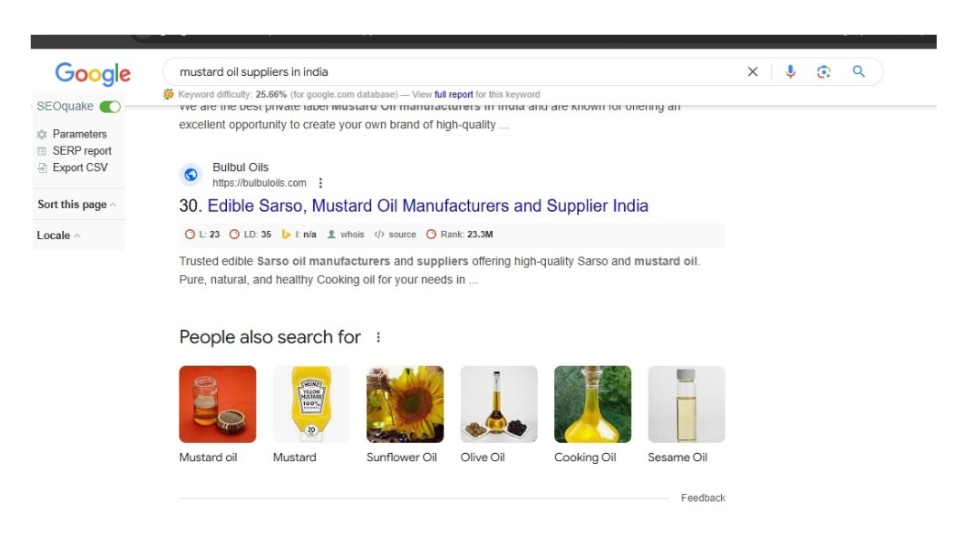967x560 pixels.
Task: Expand the Sort this page section
Action: (x=76, y=204)
